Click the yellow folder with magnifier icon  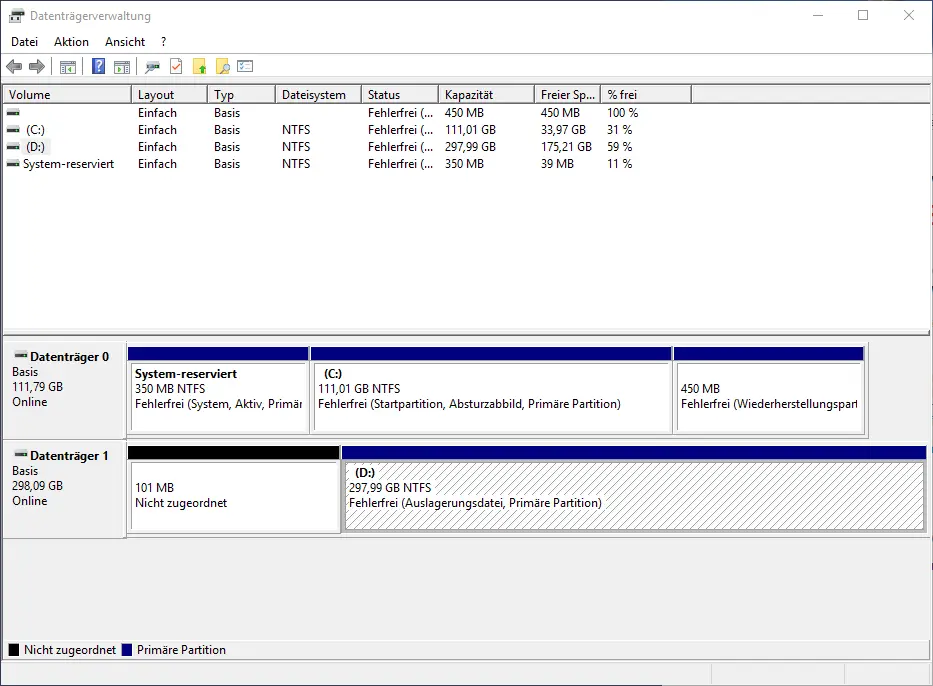pos(223,67)
